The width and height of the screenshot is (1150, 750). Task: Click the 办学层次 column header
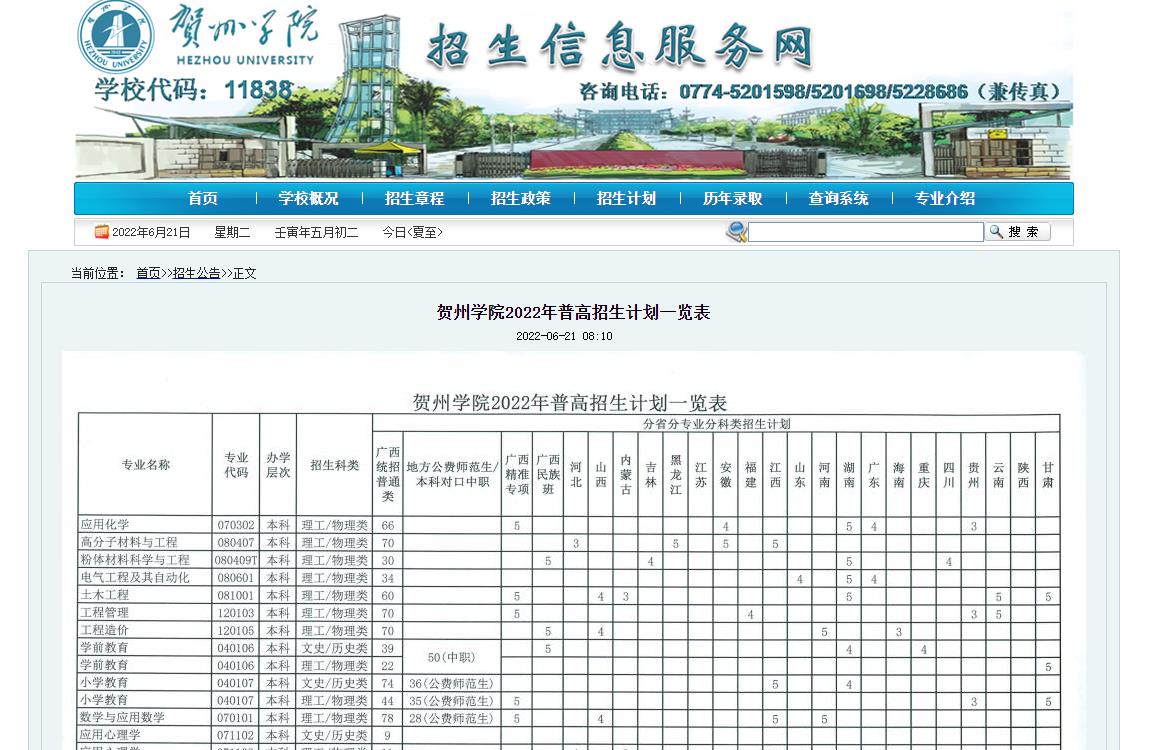(278, 465)
